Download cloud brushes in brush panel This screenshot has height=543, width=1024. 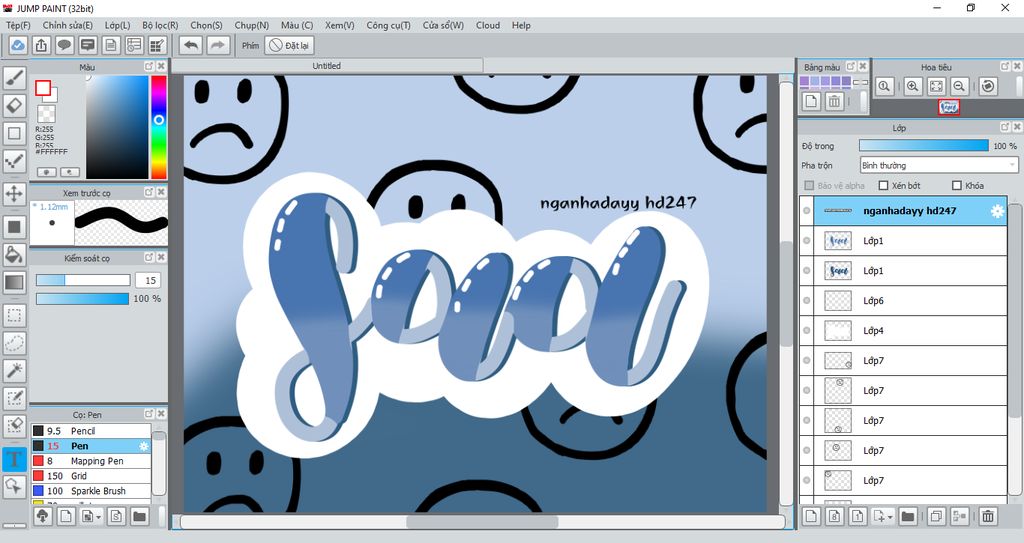coord(42,516)
